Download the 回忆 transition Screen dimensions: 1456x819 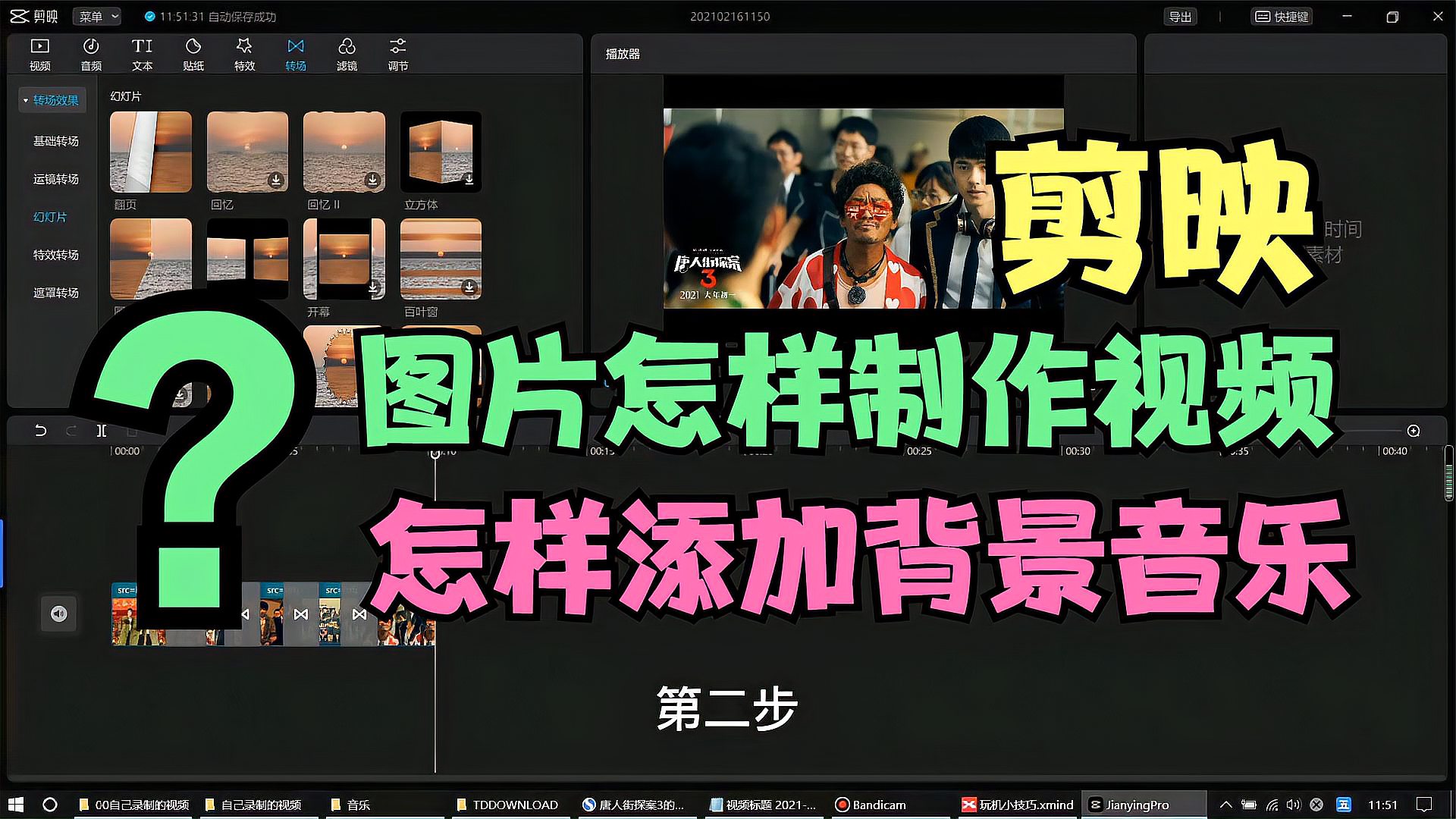[276, 180]
